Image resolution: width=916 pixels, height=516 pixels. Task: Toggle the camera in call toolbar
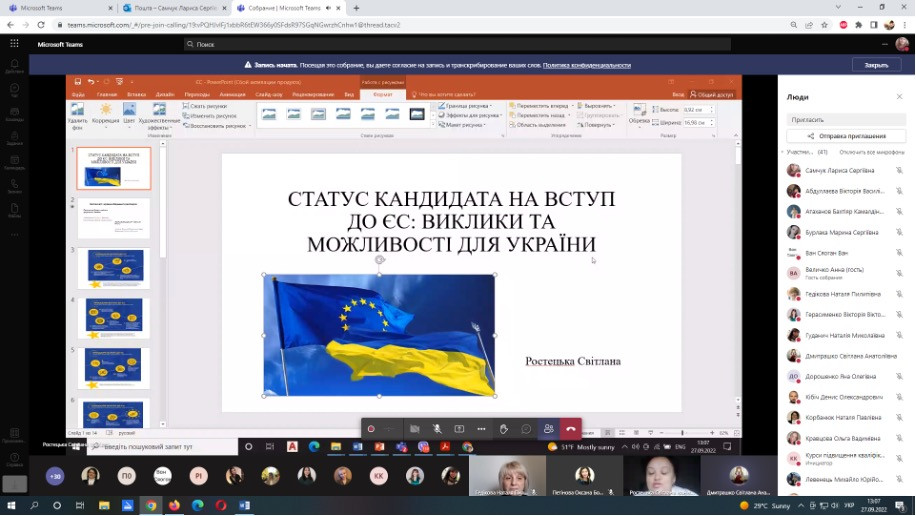(x=414, y=429)
